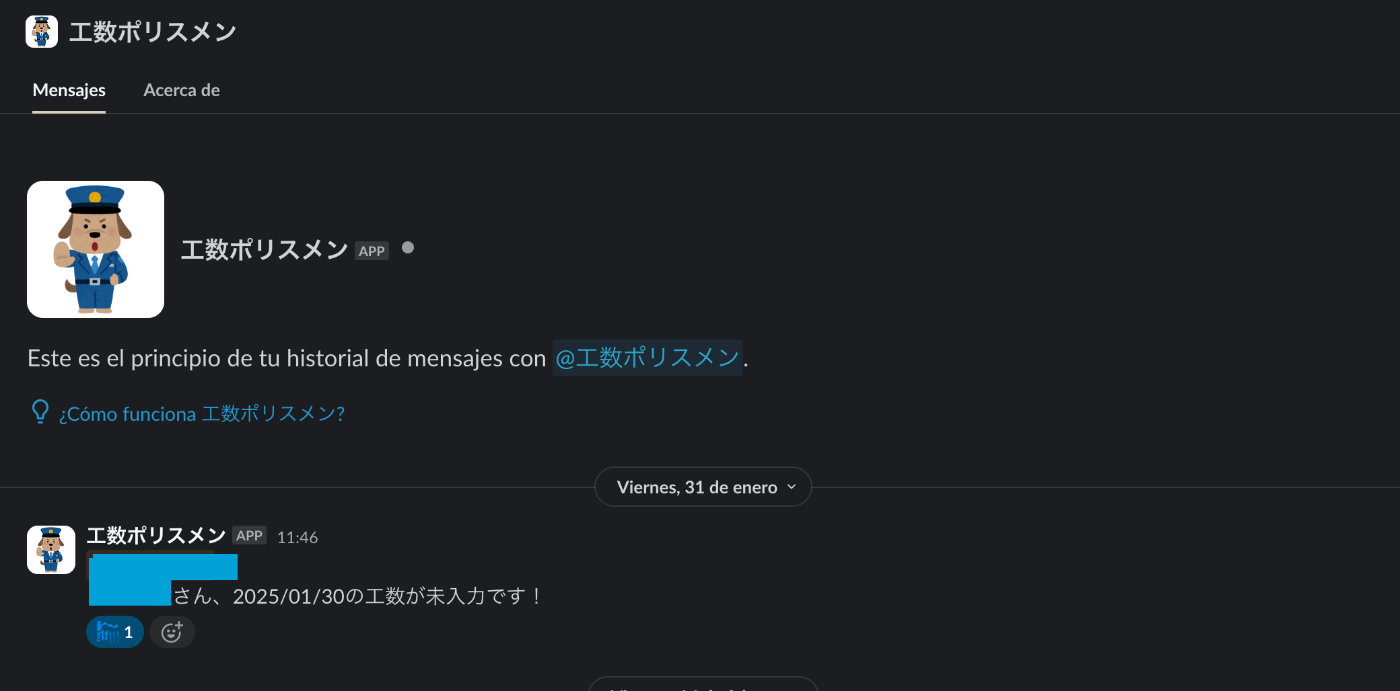Open the Viernes, 31 de enero date menu

703,487
